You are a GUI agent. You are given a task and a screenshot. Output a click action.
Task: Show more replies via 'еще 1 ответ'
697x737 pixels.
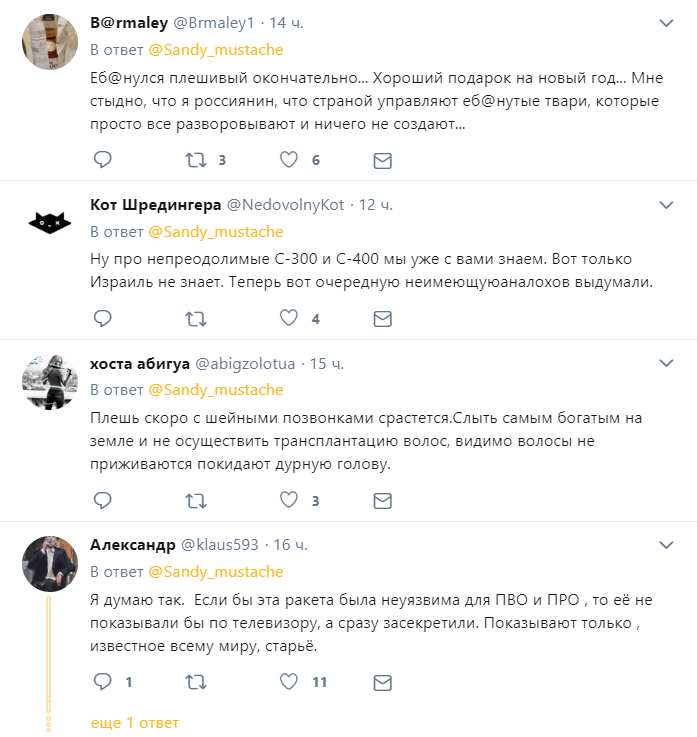point(135,722)
